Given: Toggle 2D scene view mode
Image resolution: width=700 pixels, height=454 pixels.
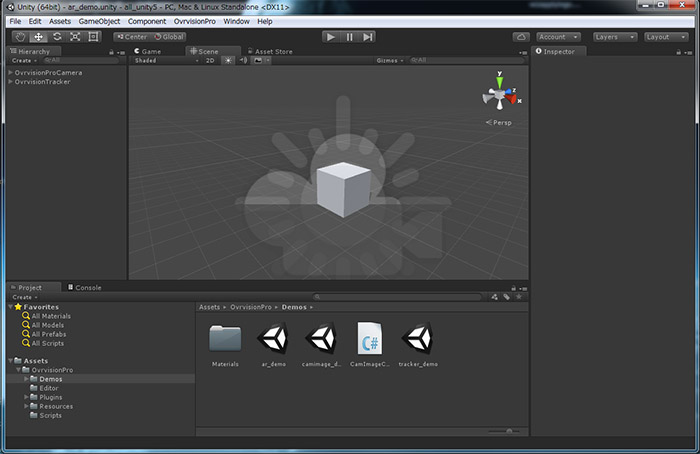Looking at the screenshot, I should (210, 60).
